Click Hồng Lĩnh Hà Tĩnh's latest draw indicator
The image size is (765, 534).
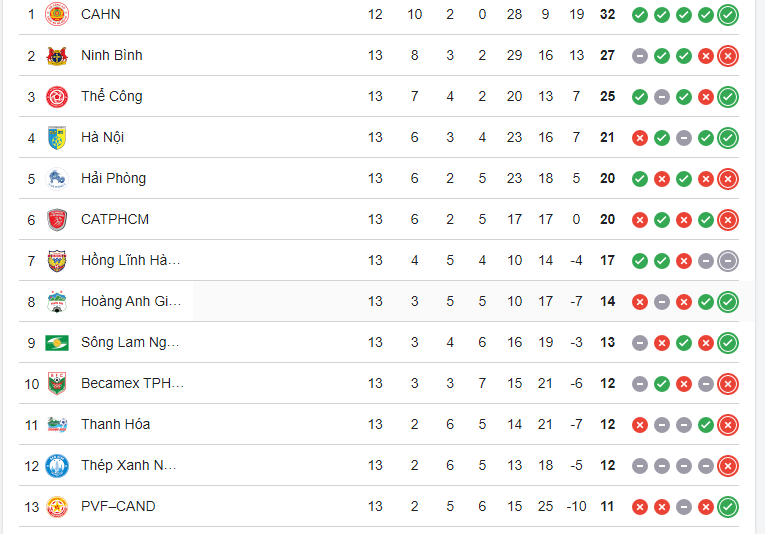coord(728,260)
